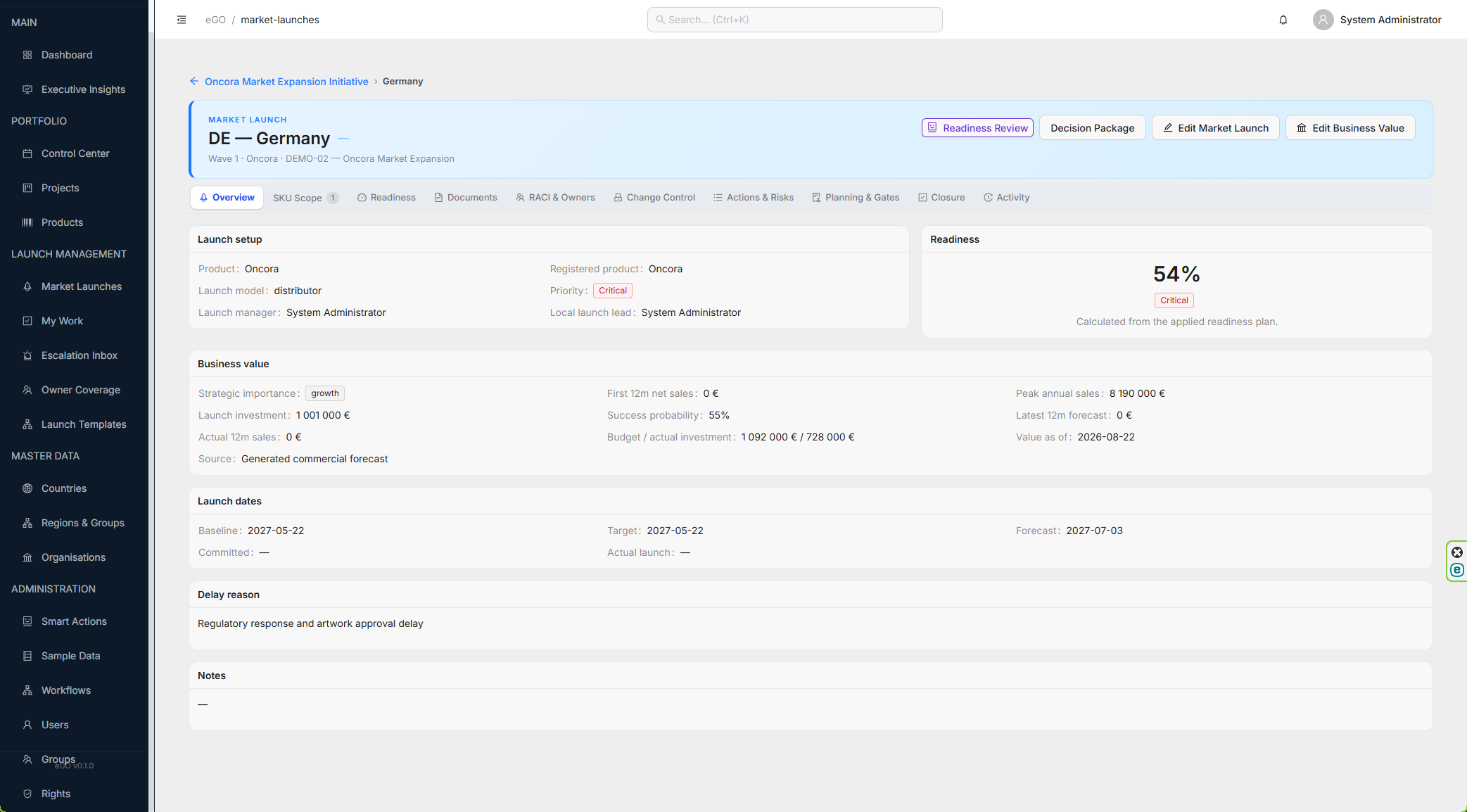The height and width of the screenshot is (812, 1467).
Task: Switch to the Overview tab
Action: click(227, 198)
